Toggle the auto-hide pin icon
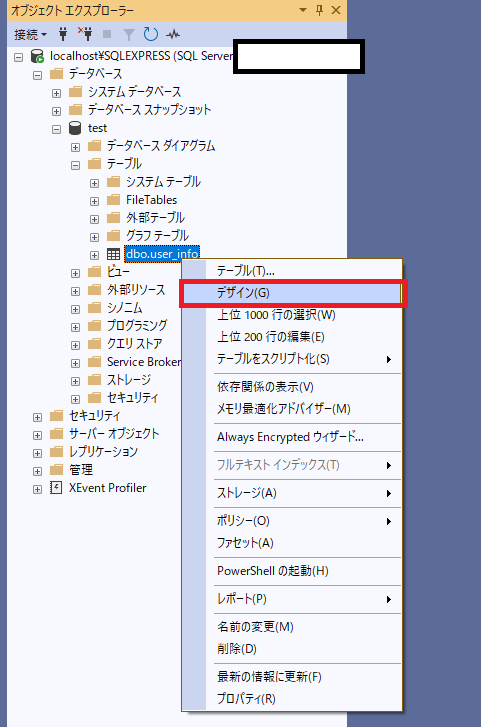This screenshot has height=727, width=481. tap(320, 10)
